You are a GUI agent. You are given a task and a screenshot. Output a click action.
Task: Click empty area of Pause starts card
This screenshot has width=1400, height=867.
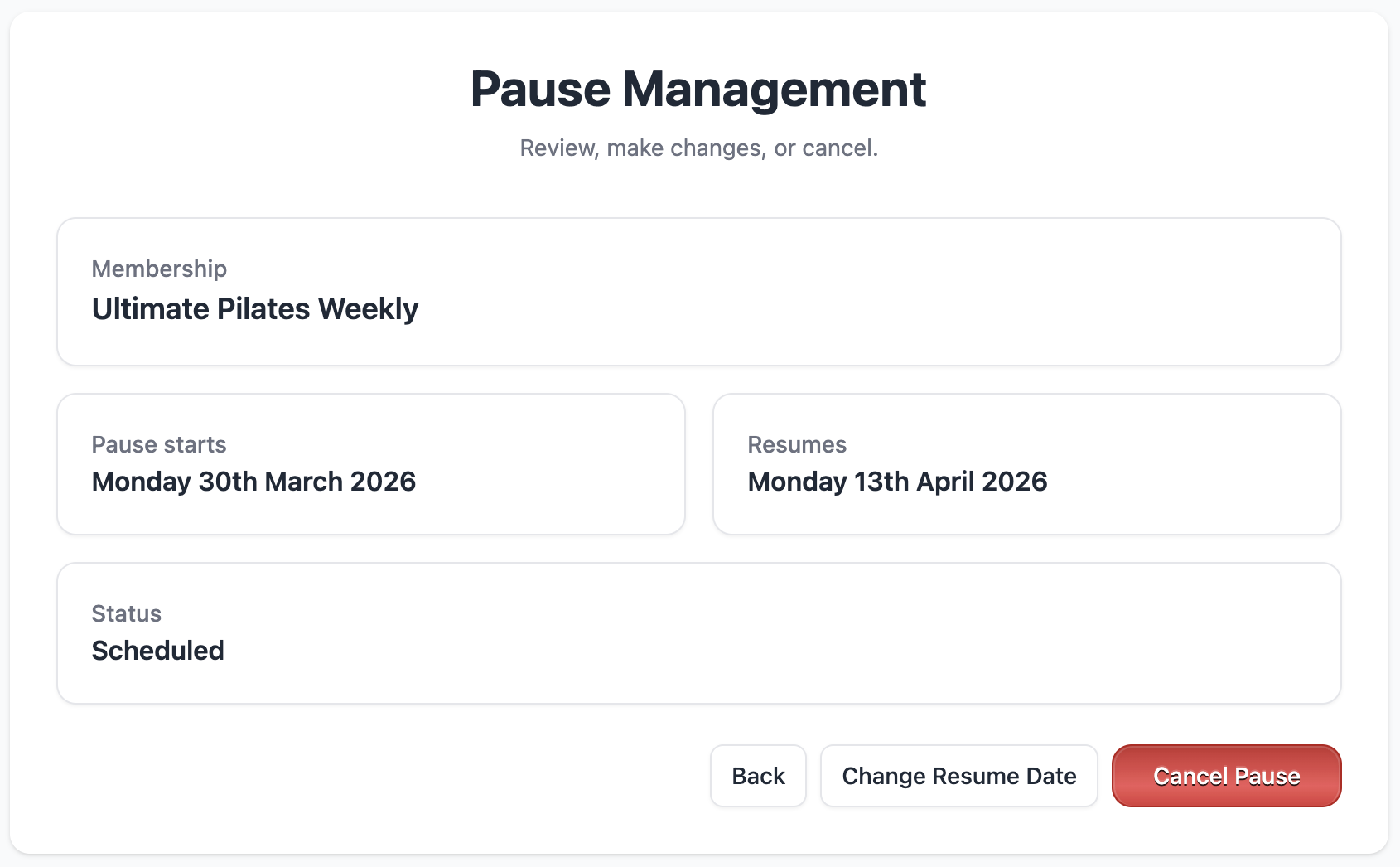547,464
